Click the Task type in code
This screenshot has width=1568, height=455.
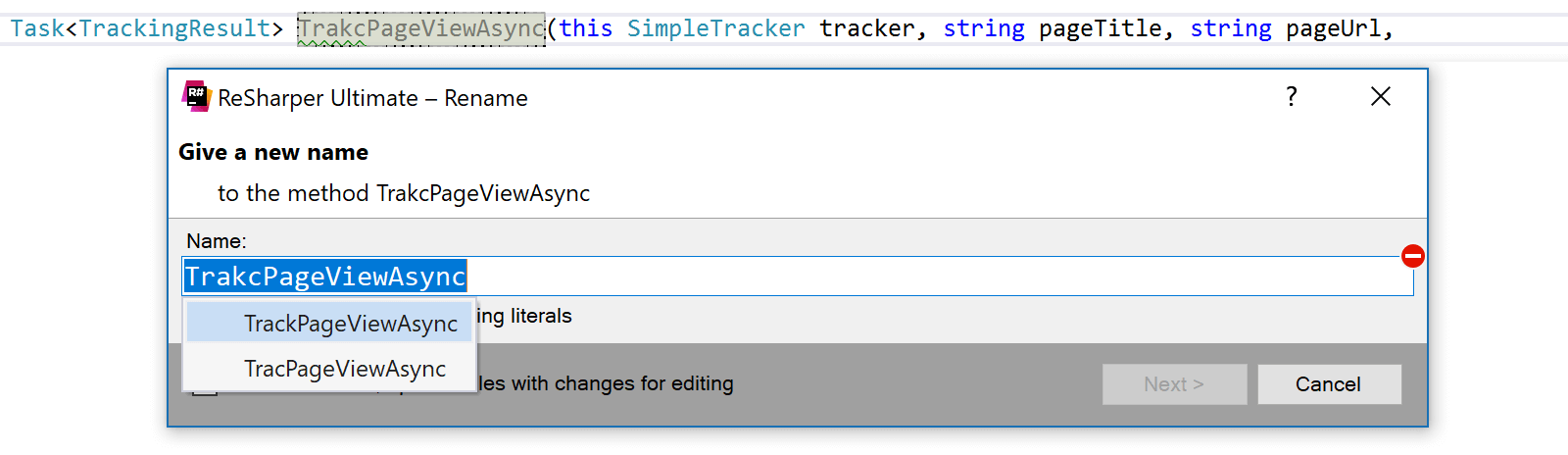[x=37, y=29]
